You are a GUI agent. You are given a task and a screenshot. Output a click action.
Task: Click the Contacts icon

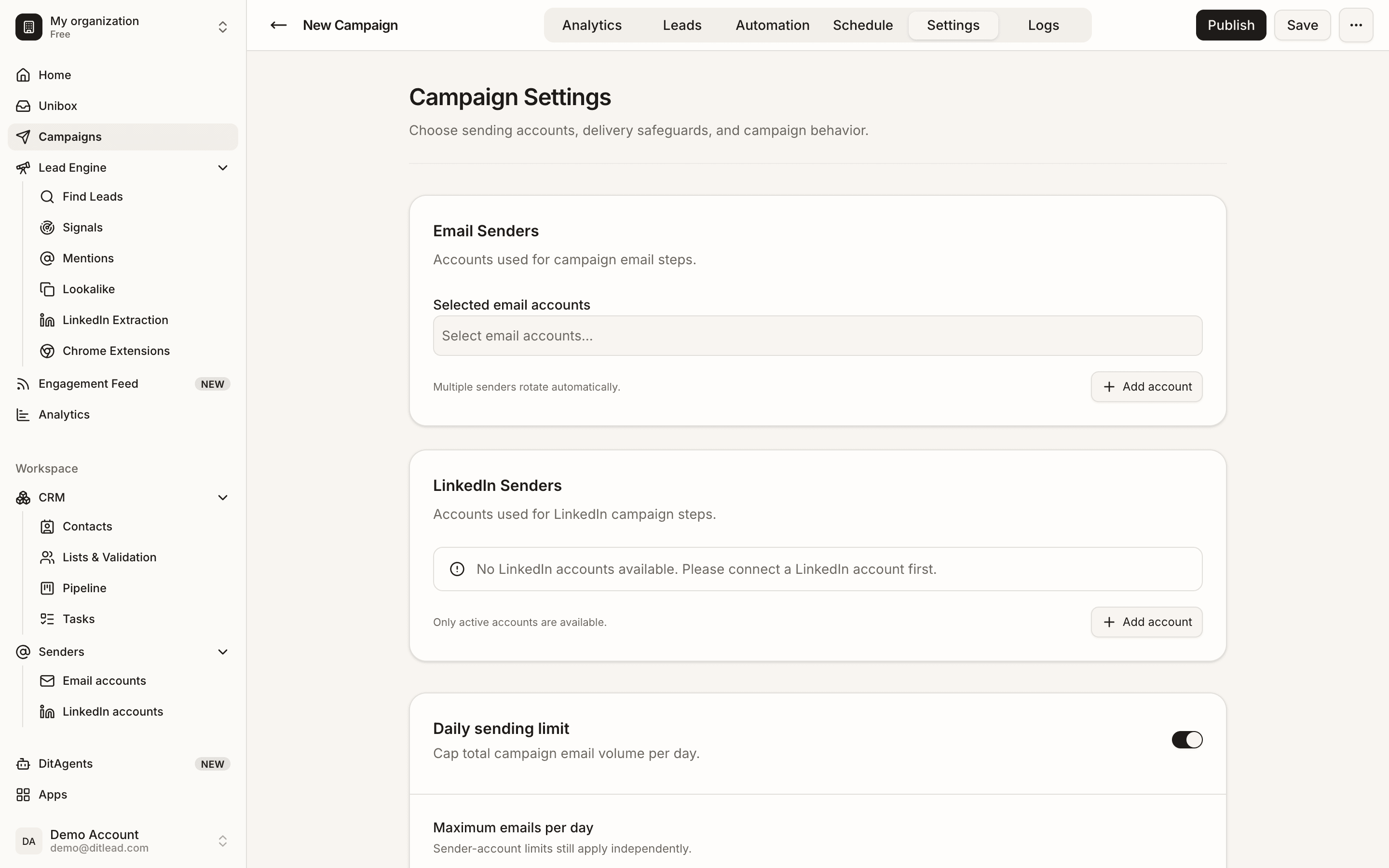click(47, 527)
